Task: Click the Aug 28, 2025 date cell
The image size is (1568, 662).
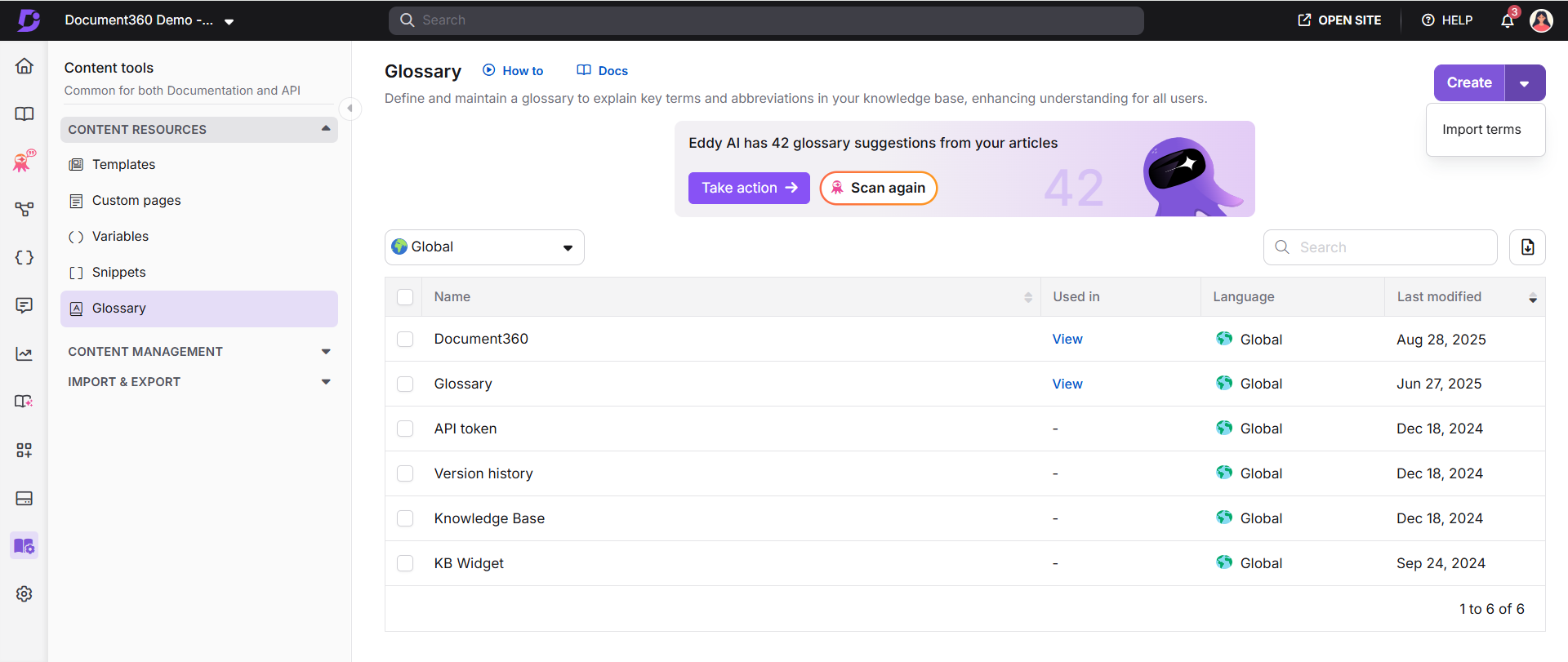Action: click(x=1441, y=340)
